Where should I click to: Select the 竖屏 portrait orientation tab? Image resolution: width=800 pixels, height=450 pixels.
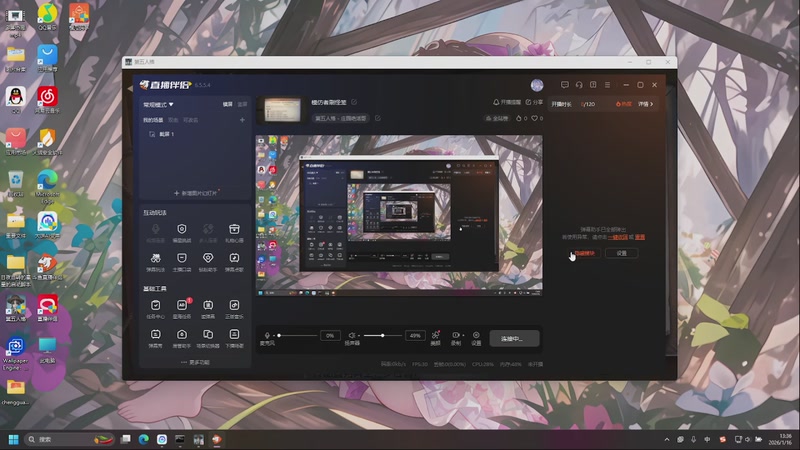click(242, 104)
